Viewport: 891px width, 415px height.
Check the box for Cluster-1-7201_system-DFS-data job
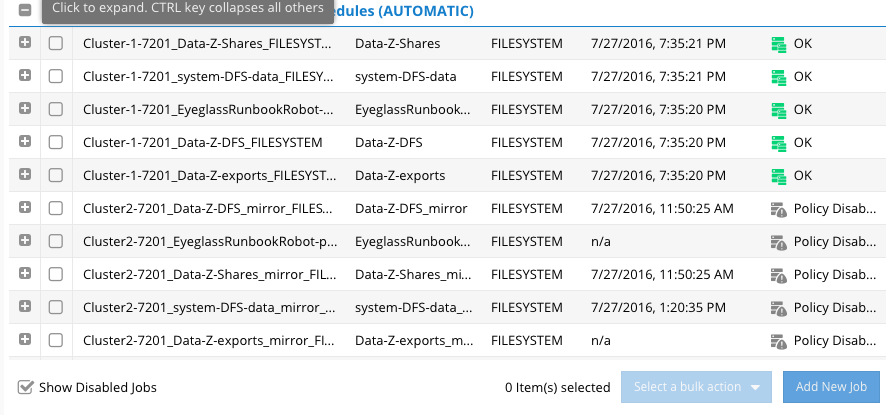point(56,76)
